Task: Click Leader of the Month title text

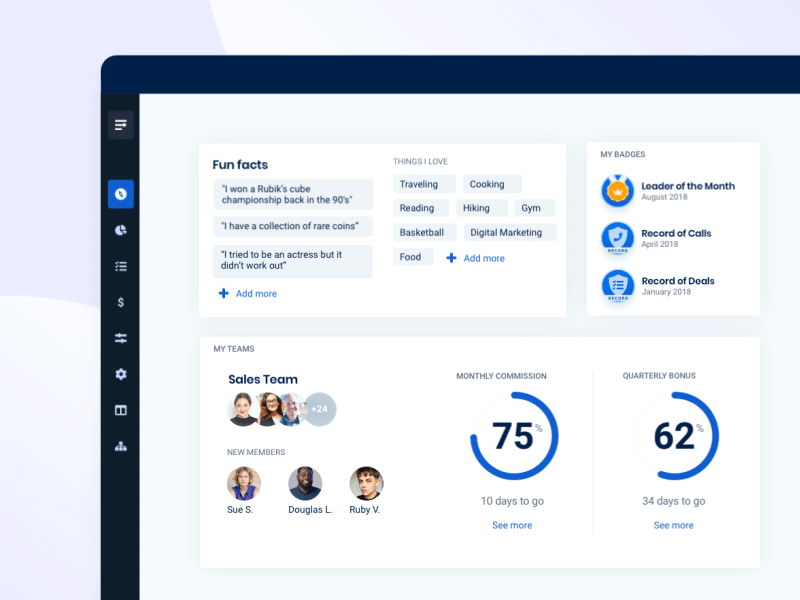Action: [688, 186]
